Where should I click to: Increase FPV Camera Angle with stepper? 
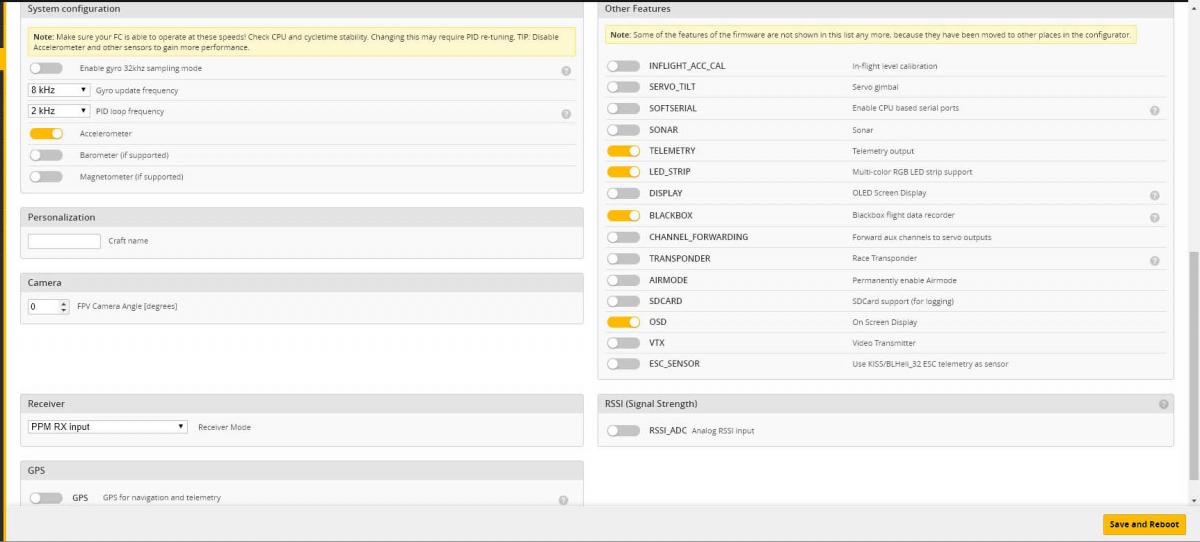click(x=64, y=303)
